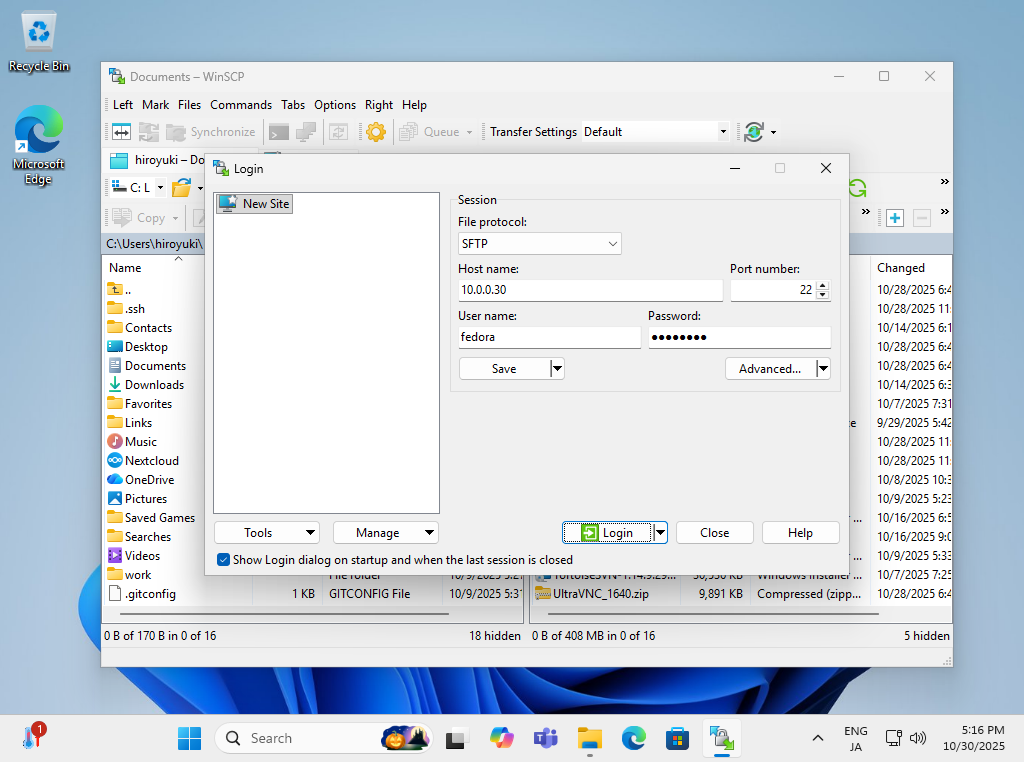Viewport: 1024px width, 762px height.
Task: Click the green refresh icon in right panel
Action: [x=857, y=188]
